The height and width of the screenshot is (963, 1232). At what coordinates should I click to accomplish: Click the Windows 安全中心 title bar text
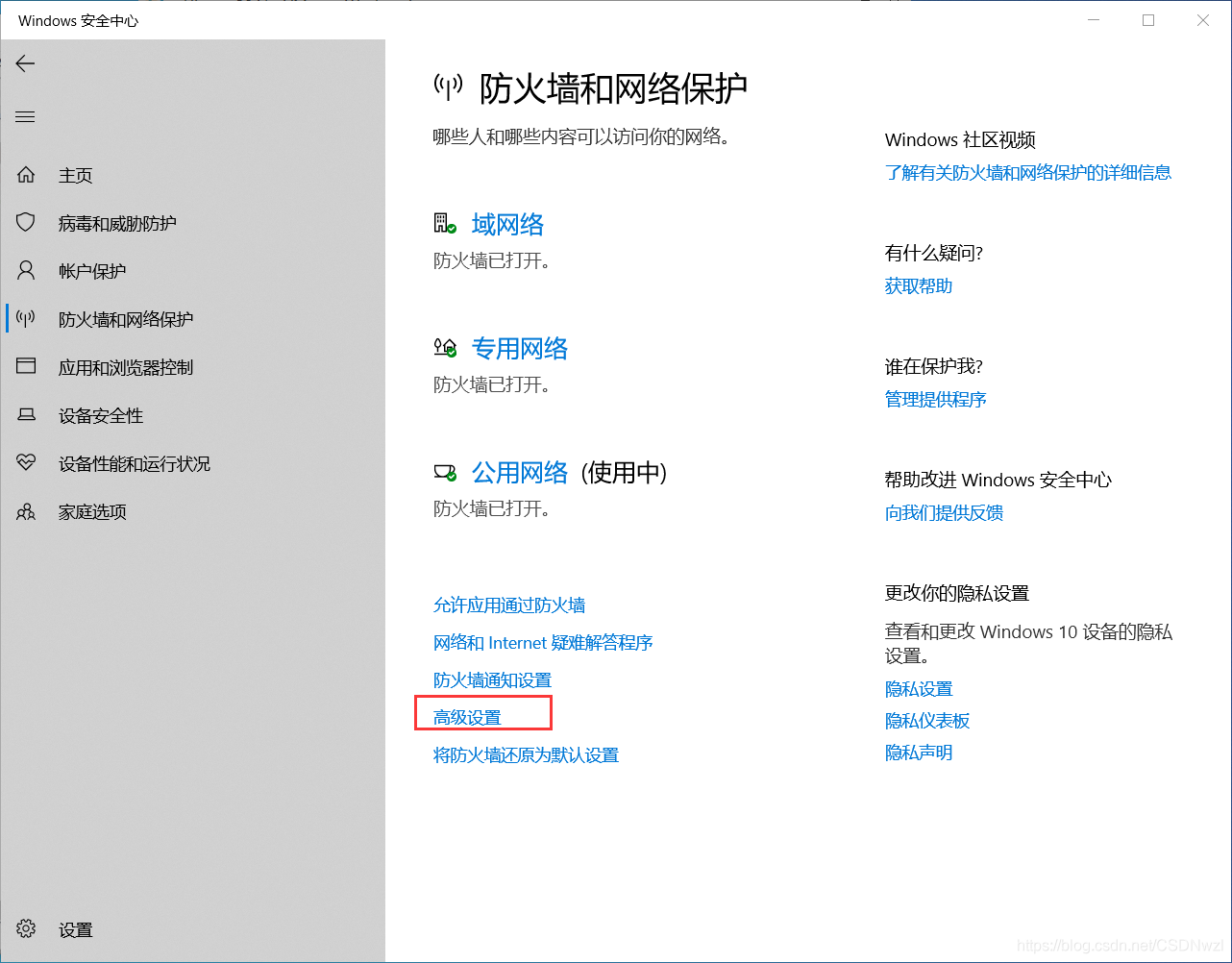79,21
